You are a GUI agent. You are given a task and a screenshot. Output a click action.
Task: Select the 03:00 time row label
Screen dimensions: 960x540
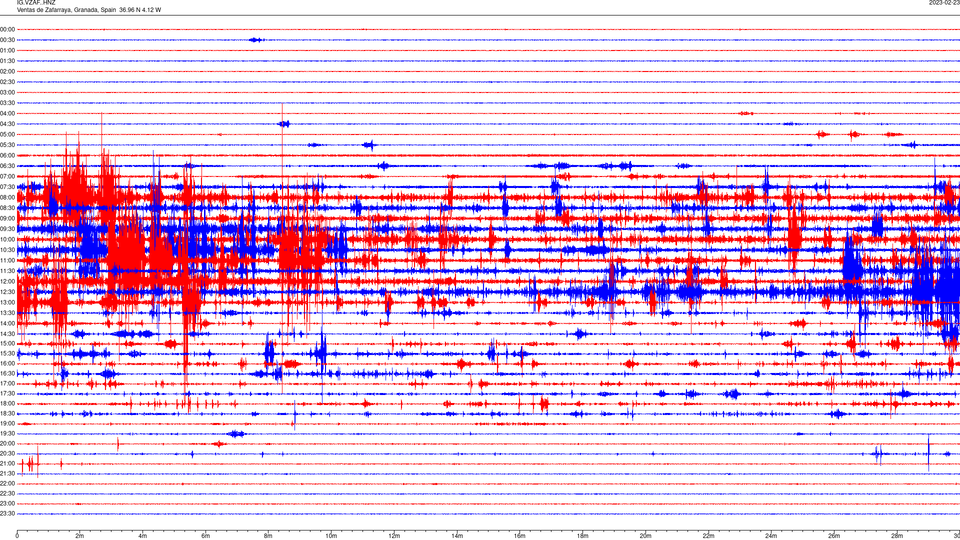pos(7,92)
